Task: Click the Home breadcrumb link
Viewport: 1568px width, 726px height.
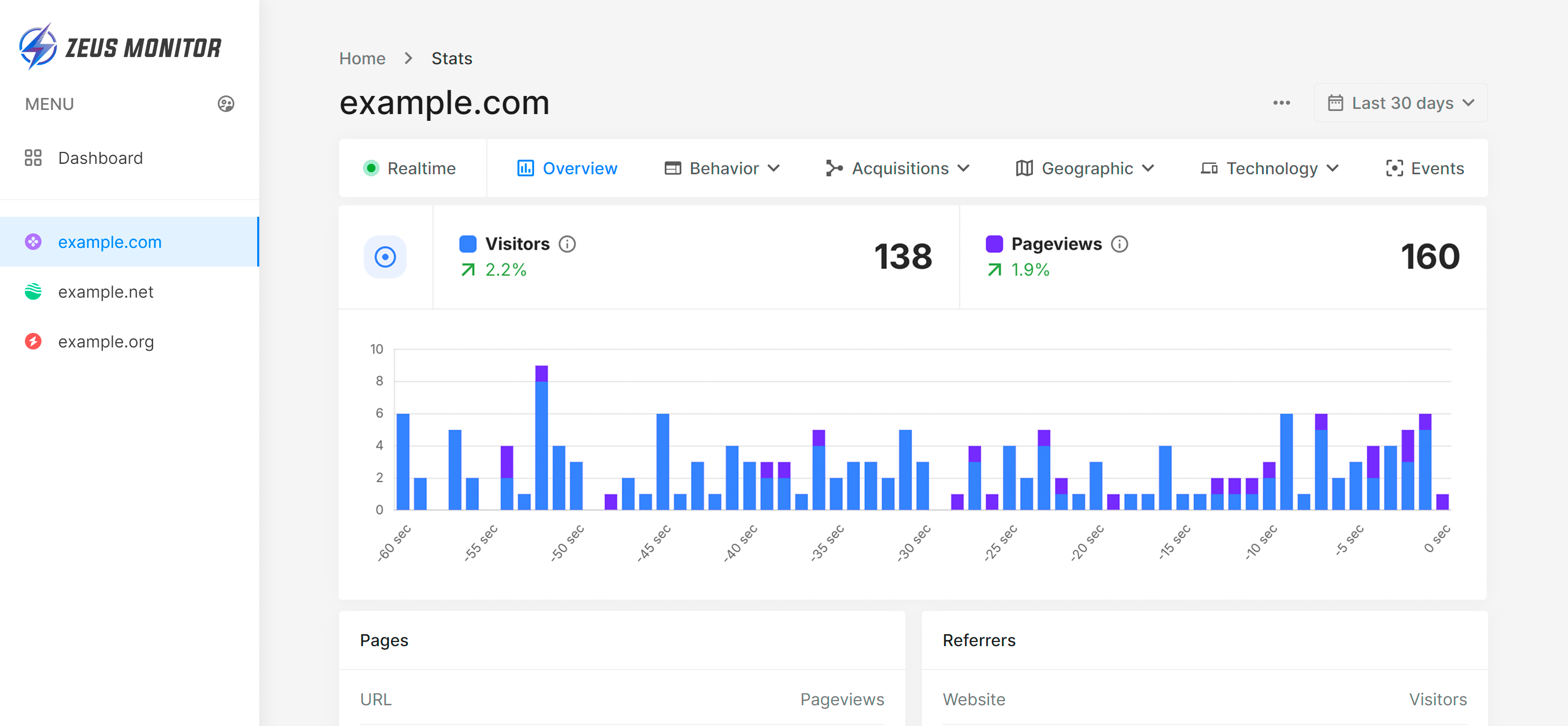Action: (362, 58)
